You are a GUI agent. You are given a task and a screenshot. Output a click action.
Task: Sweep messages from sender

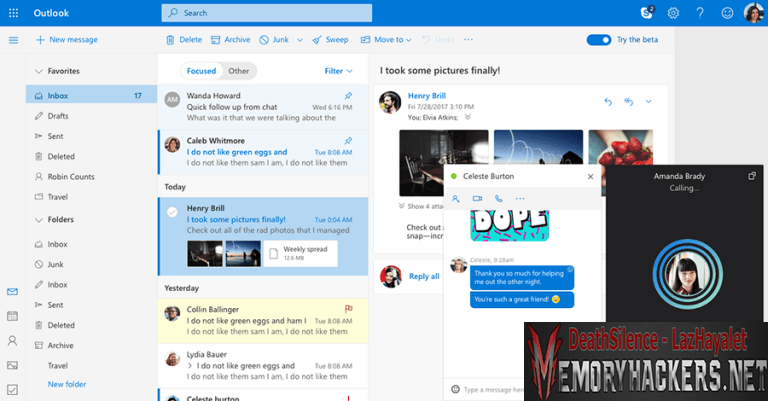(x=330, y=40)
